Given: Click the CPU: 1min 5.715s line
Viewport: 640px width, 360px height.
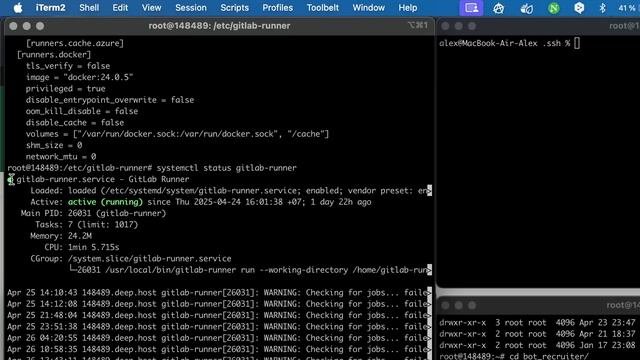Looking at the screenshot, I should click(x=82, y=247).
